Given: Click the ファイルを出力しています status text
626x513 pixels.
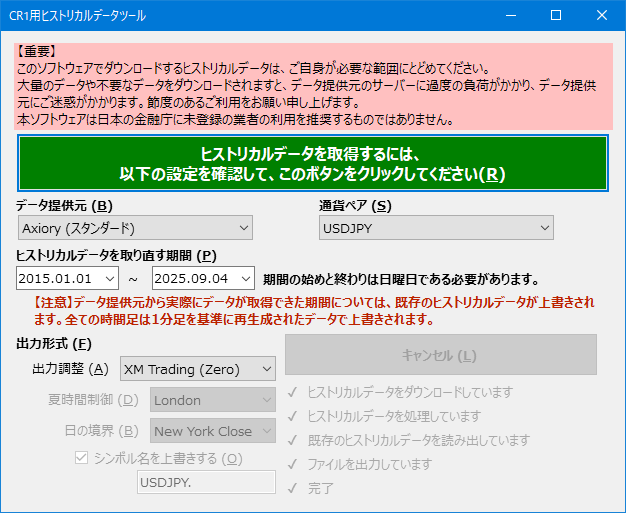Looking at the screenshot, I should click(370, 464).
